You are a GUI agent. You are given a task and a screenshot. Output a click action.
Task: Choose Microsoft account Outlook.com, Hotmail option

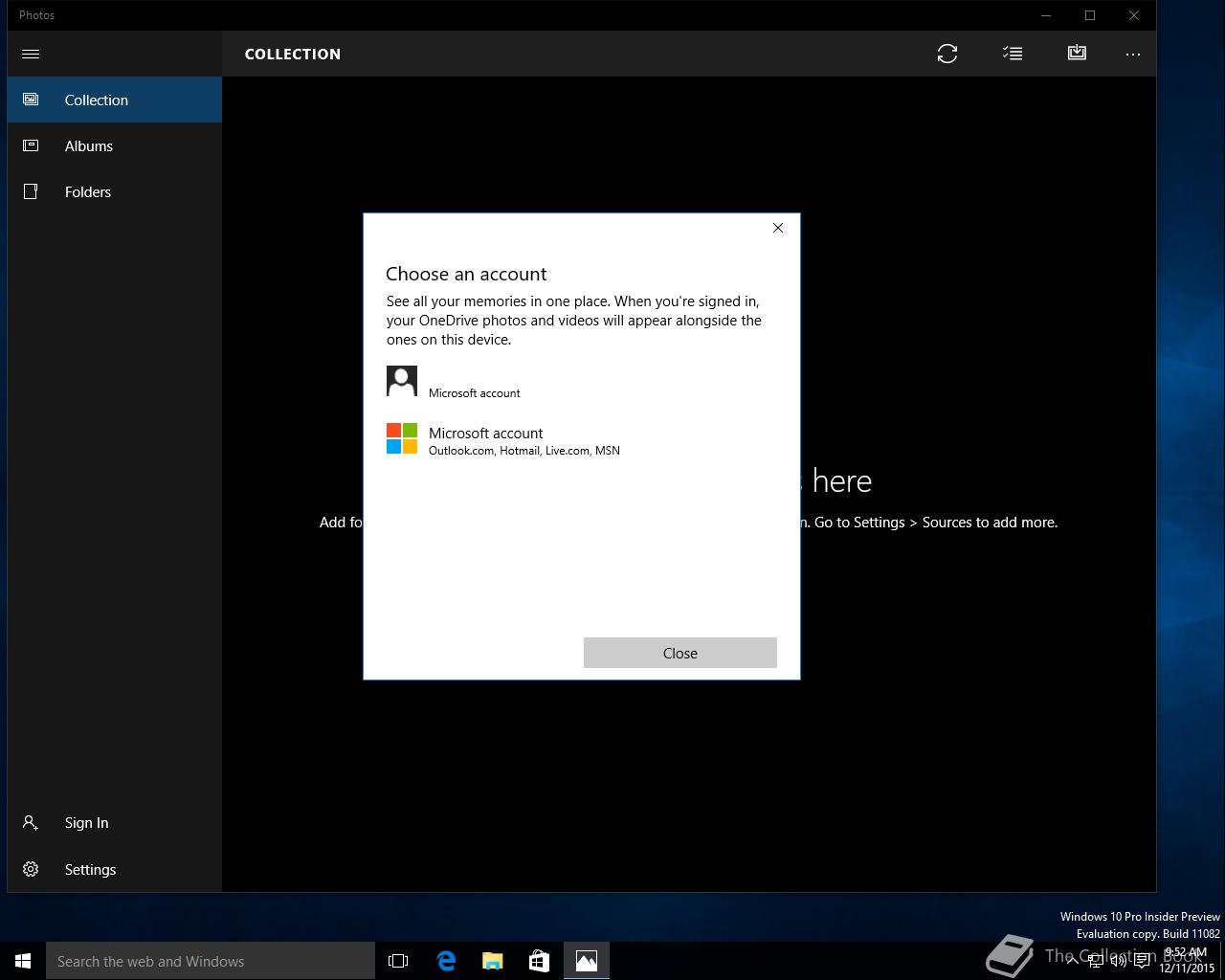[582, 440]
